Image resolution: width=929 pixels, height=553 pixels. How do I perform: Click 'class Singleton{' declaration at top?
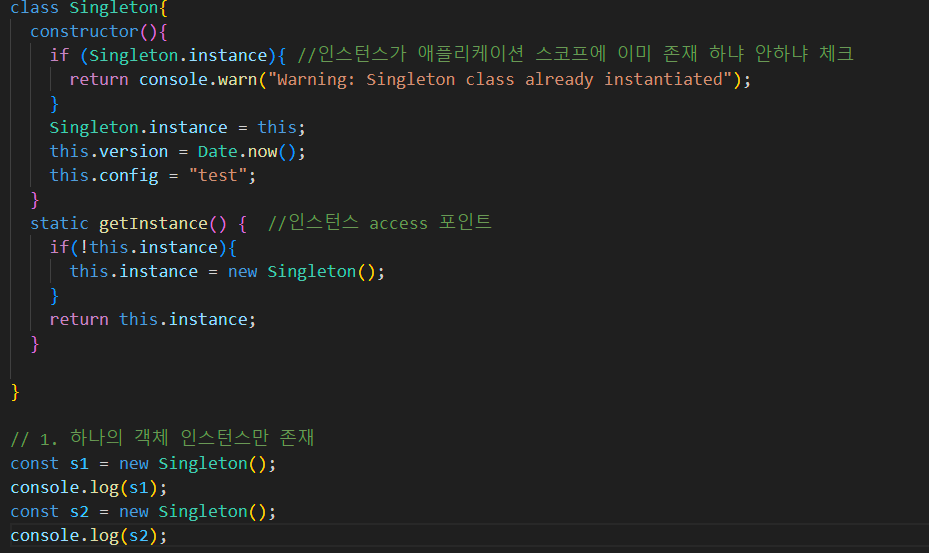(x=89, y=8)
